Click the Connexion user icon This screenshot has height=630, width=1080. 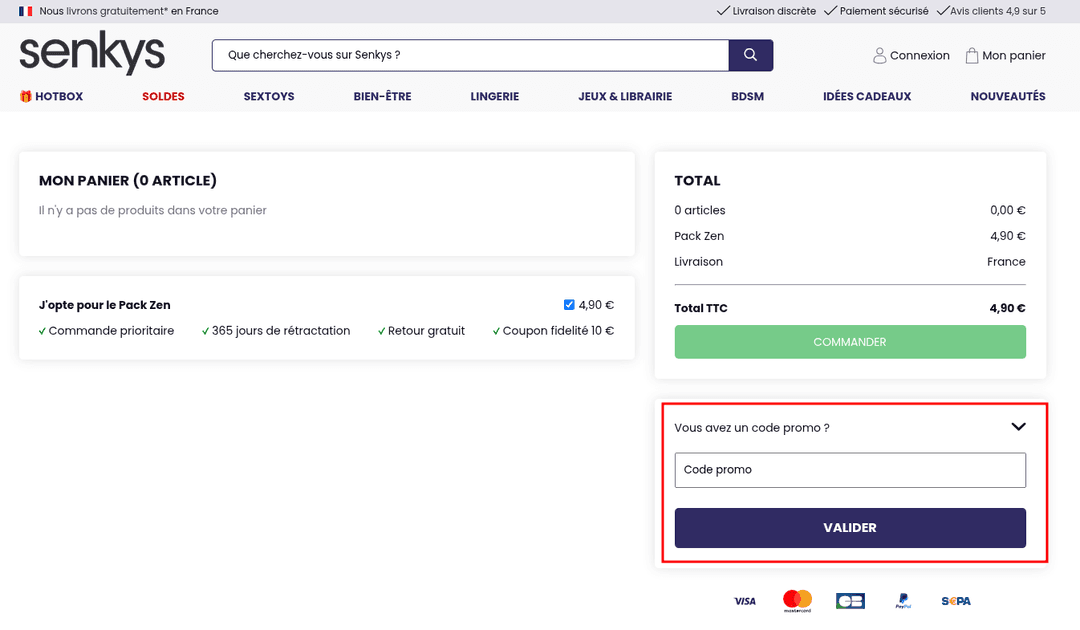pos(880,56)
